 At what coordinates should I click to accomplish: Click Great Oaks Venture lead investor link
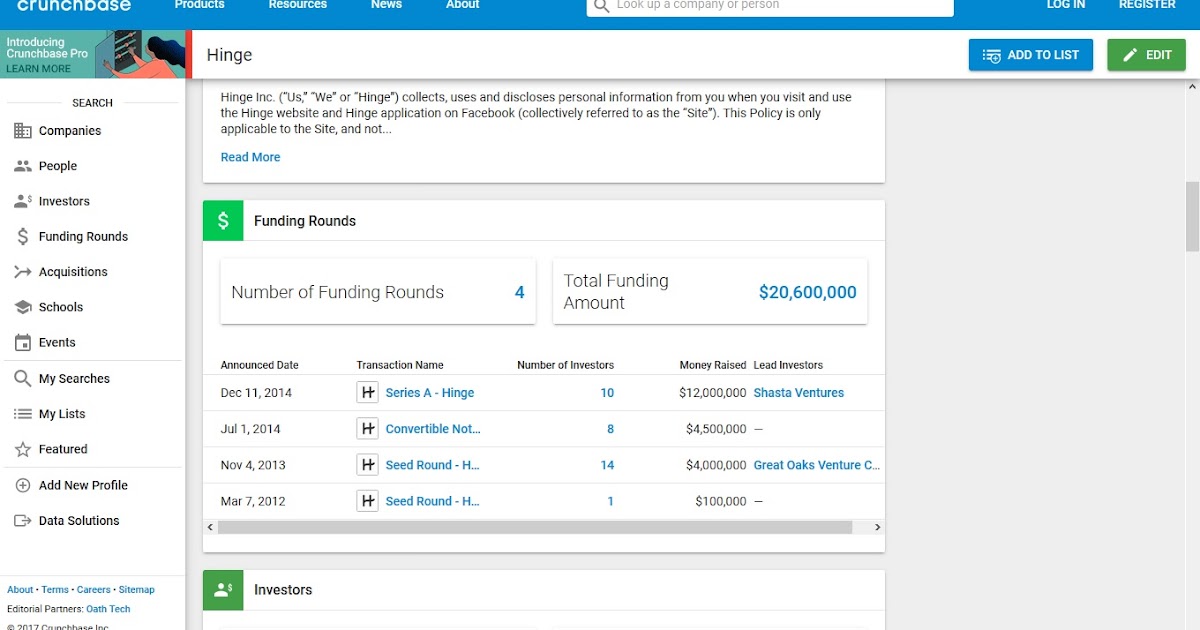[817, 465]
